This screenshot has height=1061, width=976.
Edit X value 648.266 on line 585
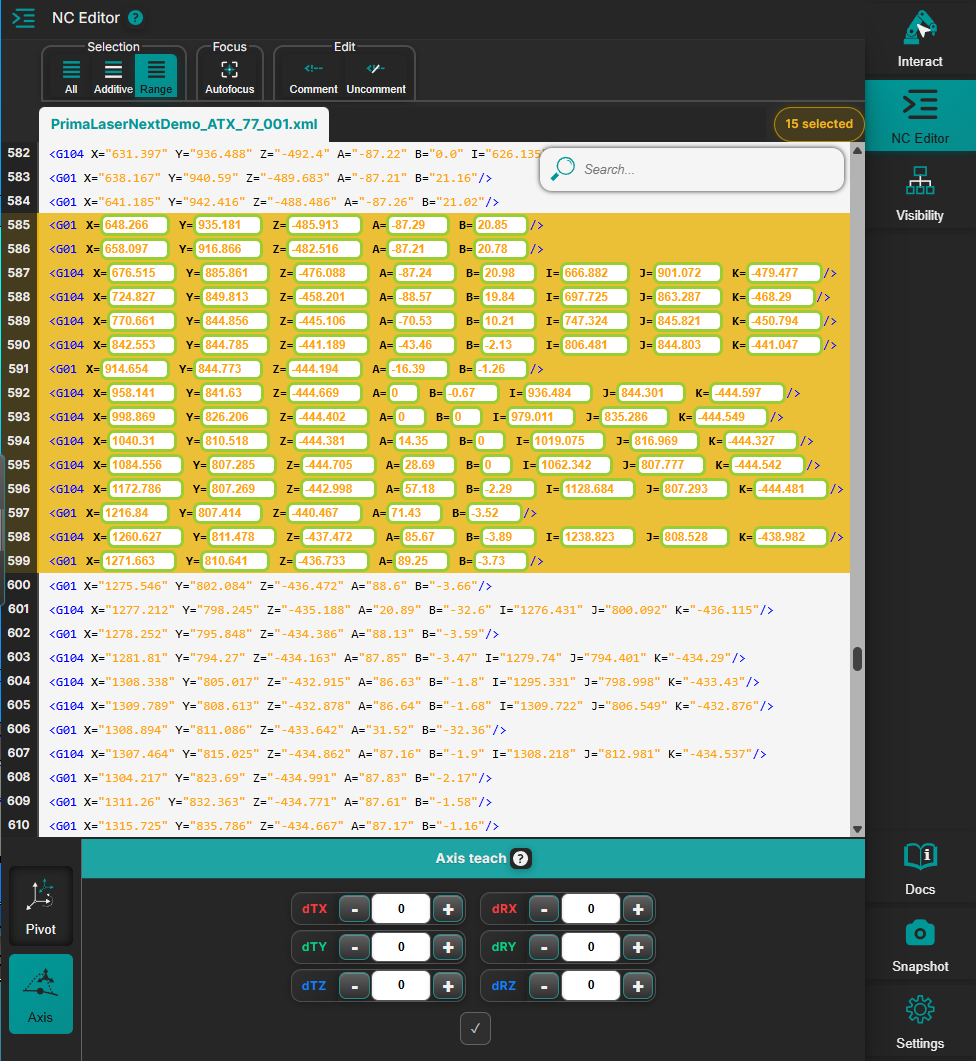(x=135, y=225)
